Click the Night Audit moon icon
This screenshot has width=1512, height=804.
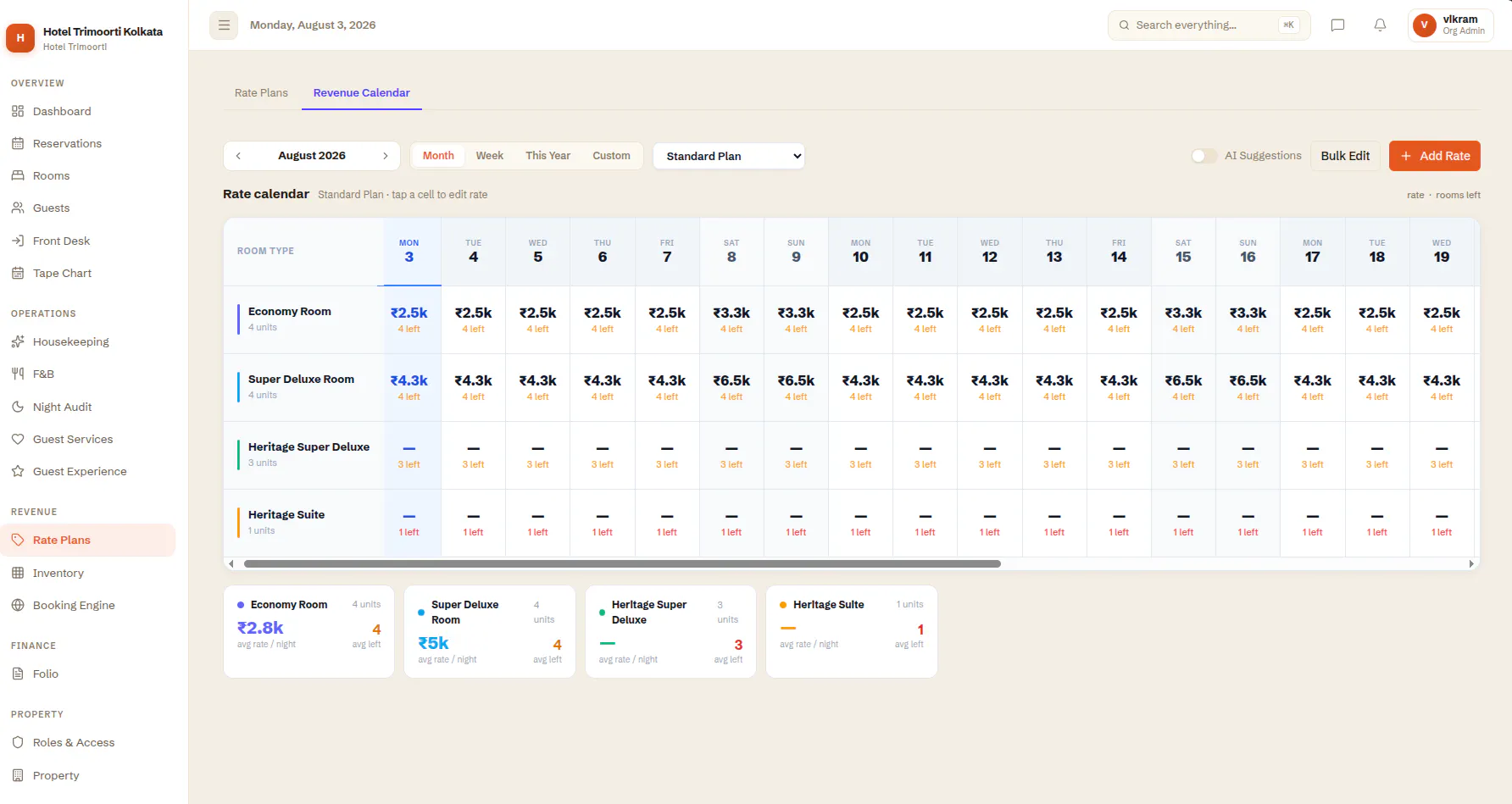point(18,407)
